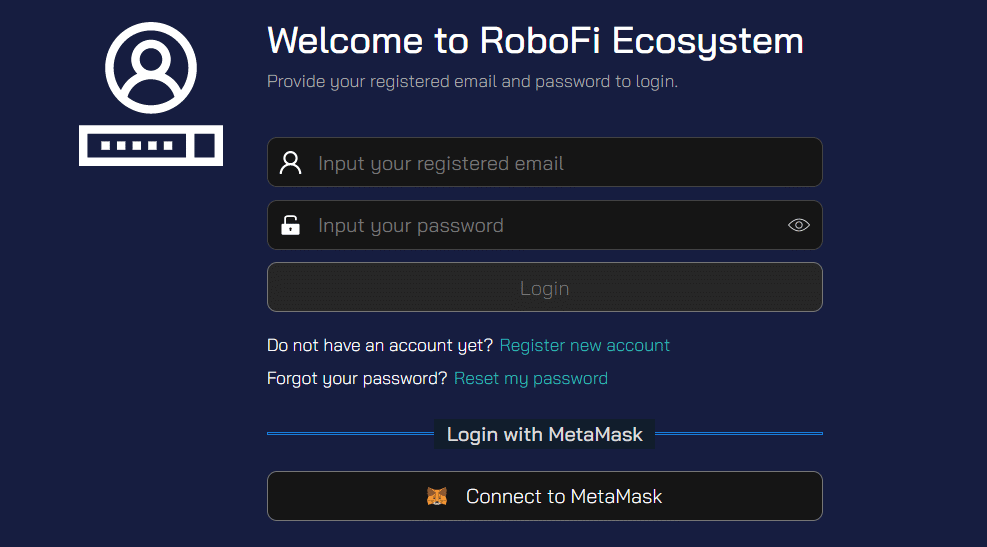Click the small square beside password dots graphic

click(x=206, y=146)
